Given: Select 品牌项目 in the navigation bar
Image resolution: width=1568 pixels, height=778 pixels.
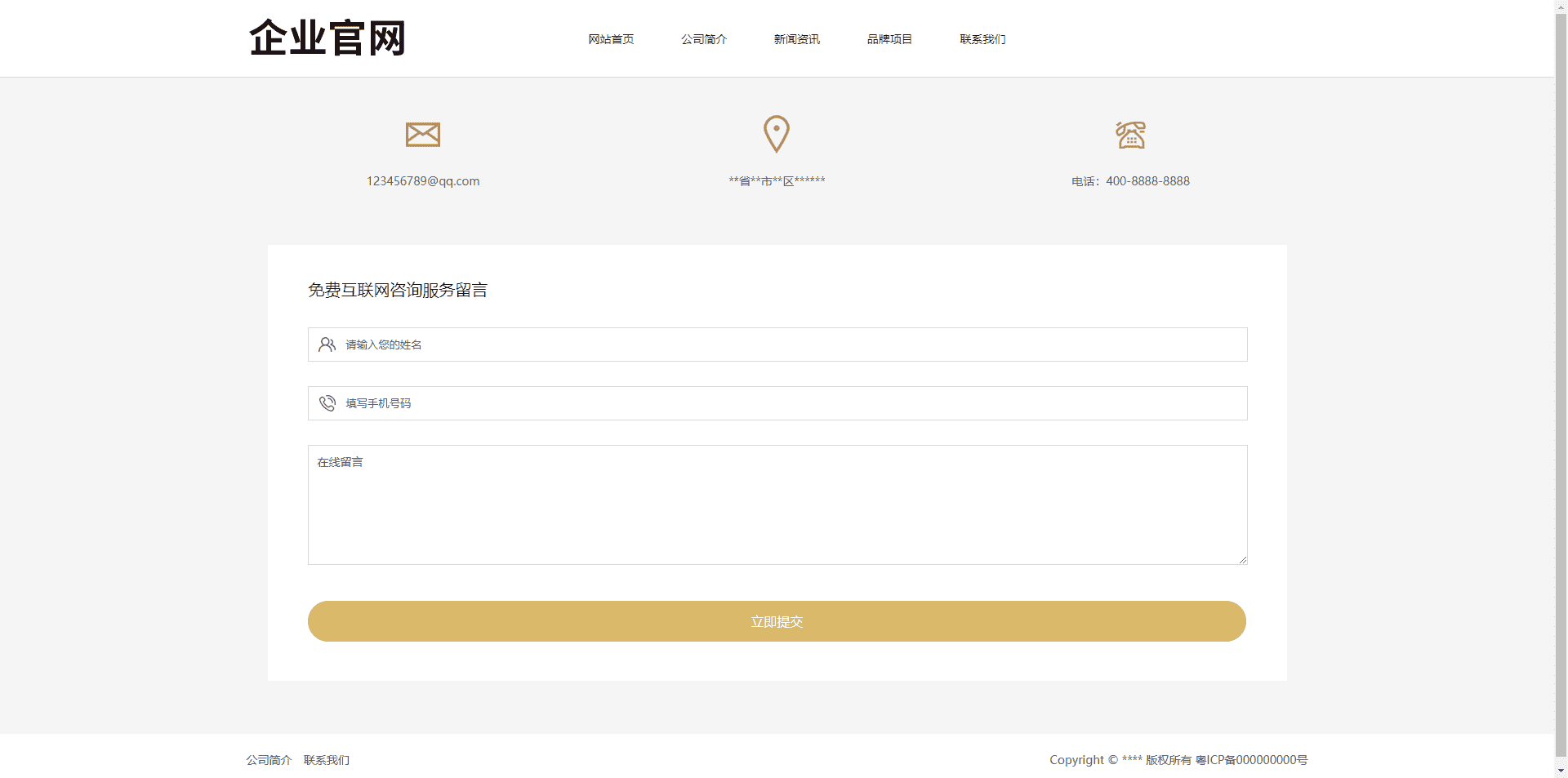Looking at the screenshot, I should tap(889, 39).
